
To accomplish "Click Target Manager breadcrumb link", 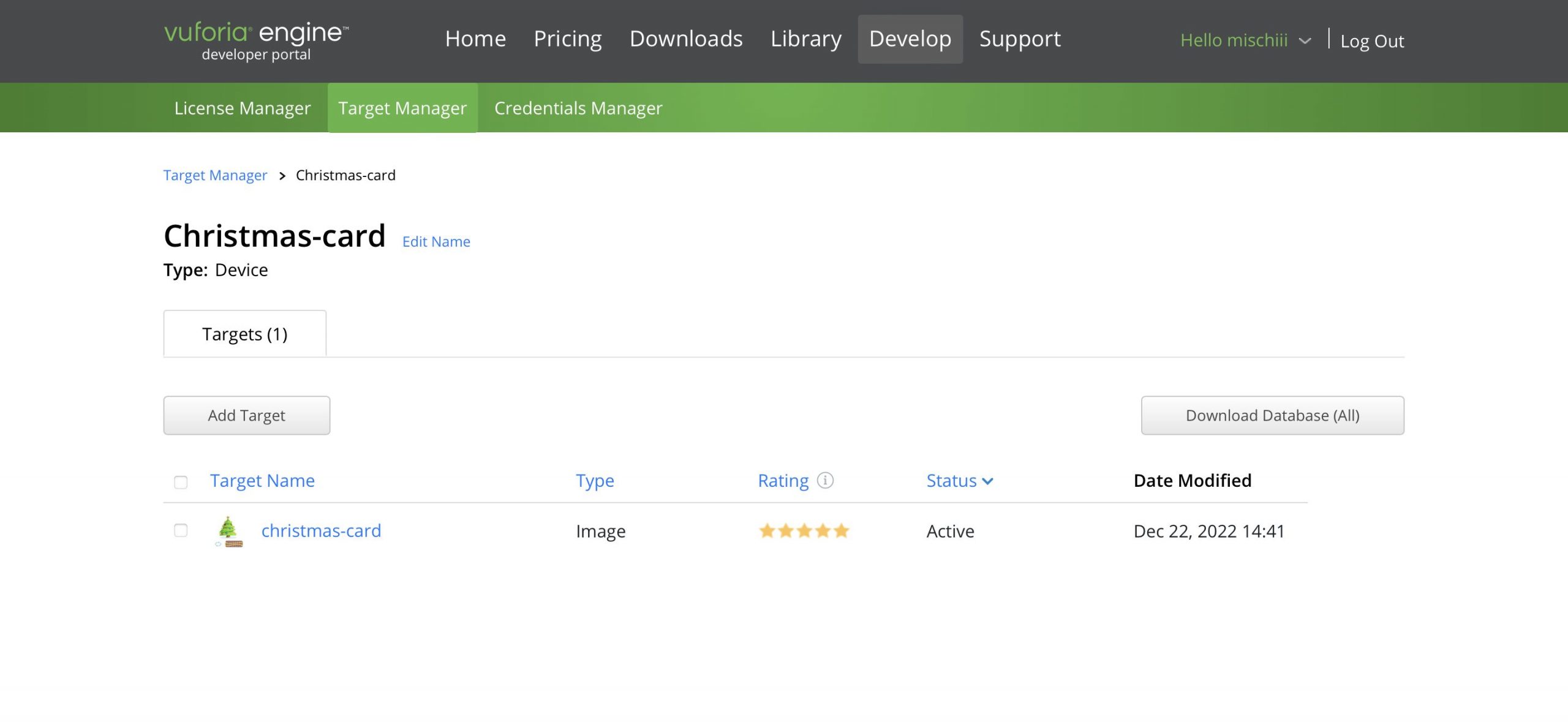I will click(215, 175).
